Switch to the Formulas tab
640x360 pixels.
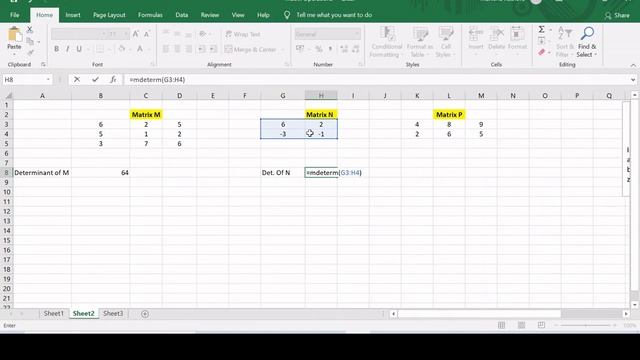pos(150,15)
